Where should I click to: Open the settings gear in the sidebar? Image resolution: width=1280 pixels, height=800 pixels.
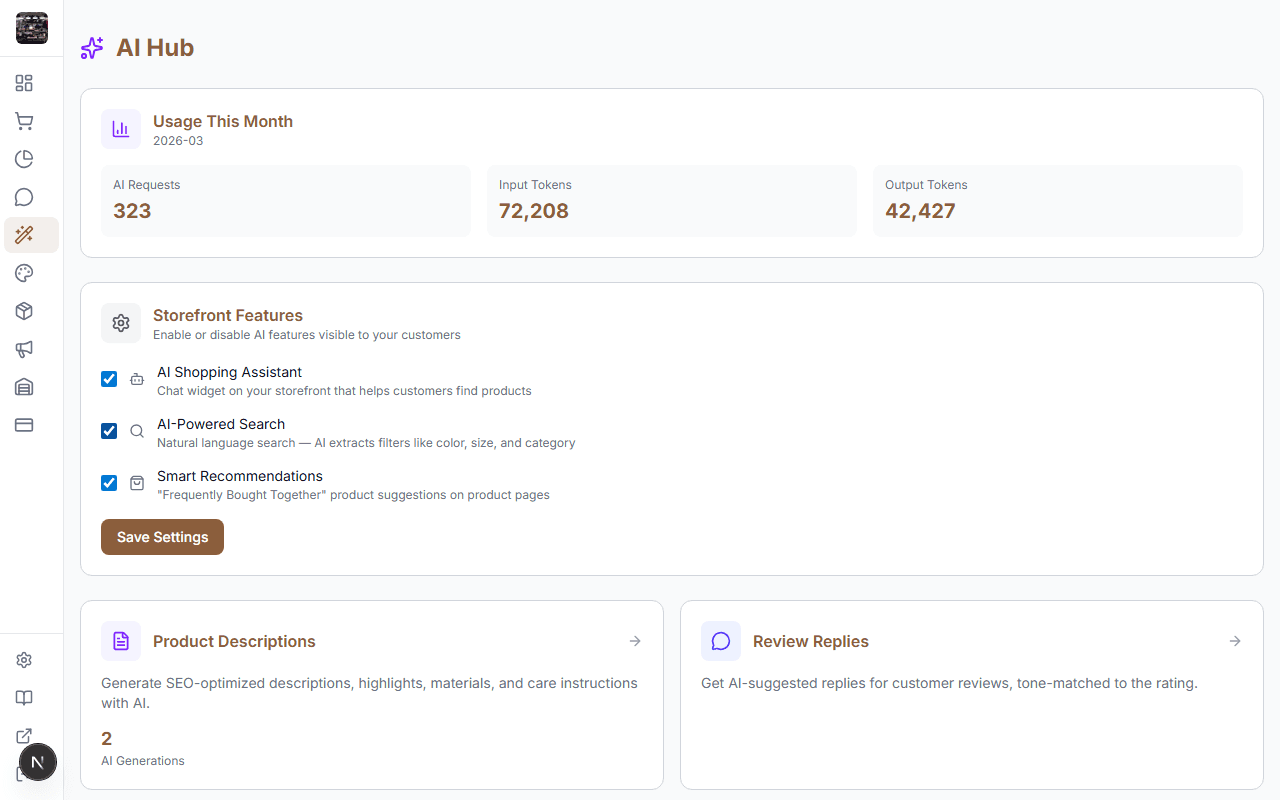point(24,660)
